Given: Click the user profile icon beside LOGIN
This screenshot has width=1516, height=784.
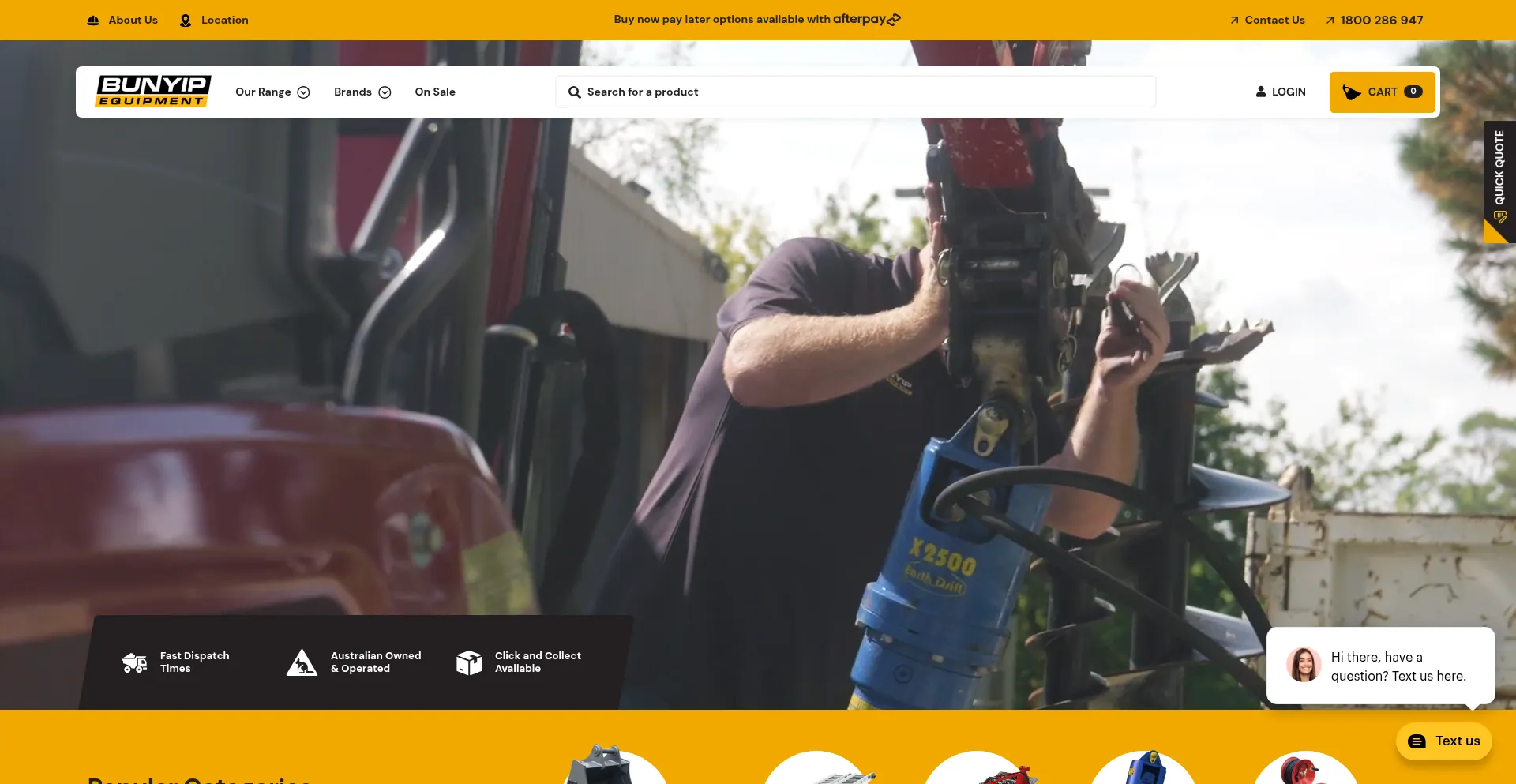Looking at the screenshot, I should pos(1261,92).
